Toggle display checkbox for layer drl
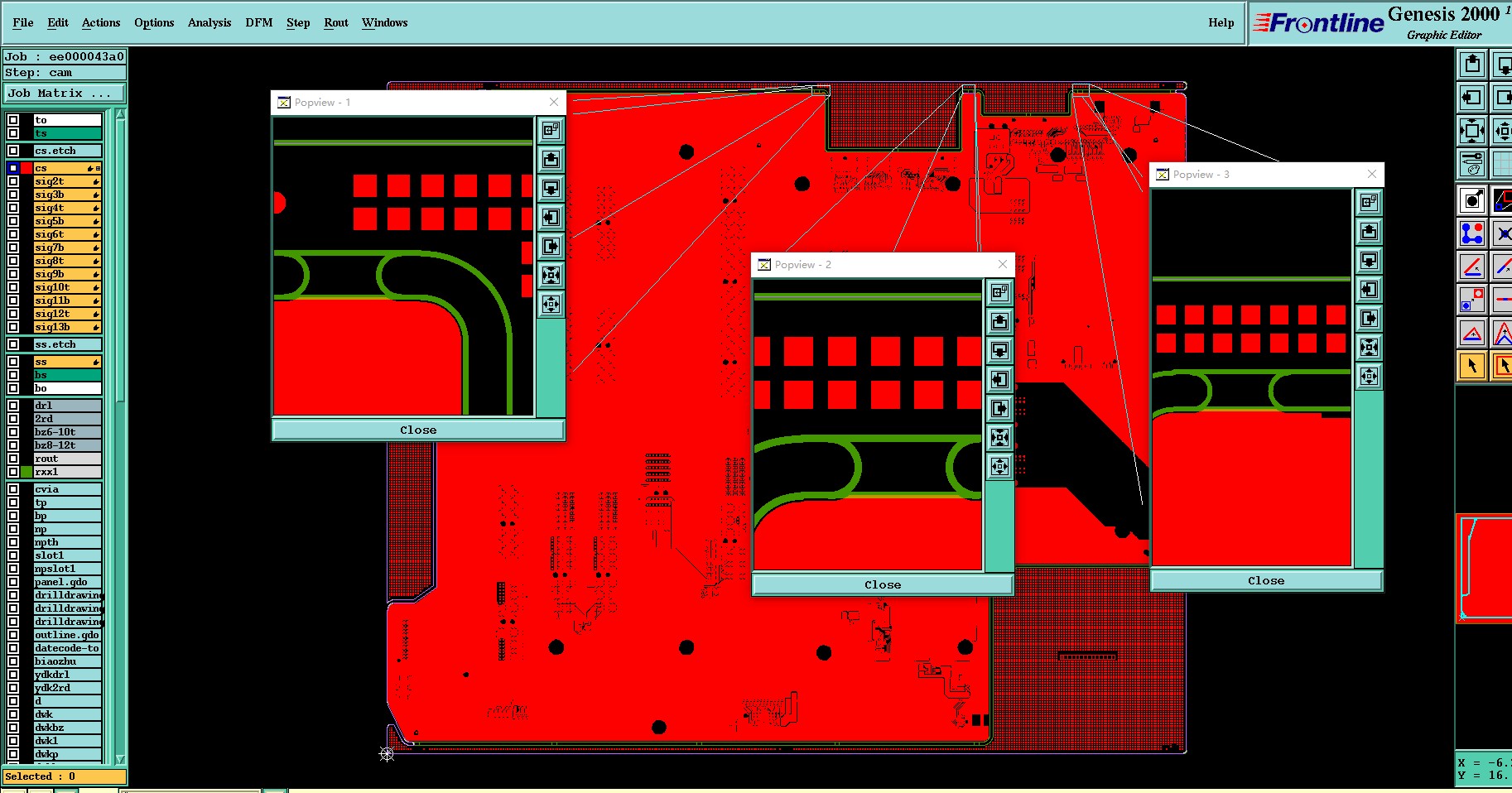 pyautogui.click(x=13, y=406)
